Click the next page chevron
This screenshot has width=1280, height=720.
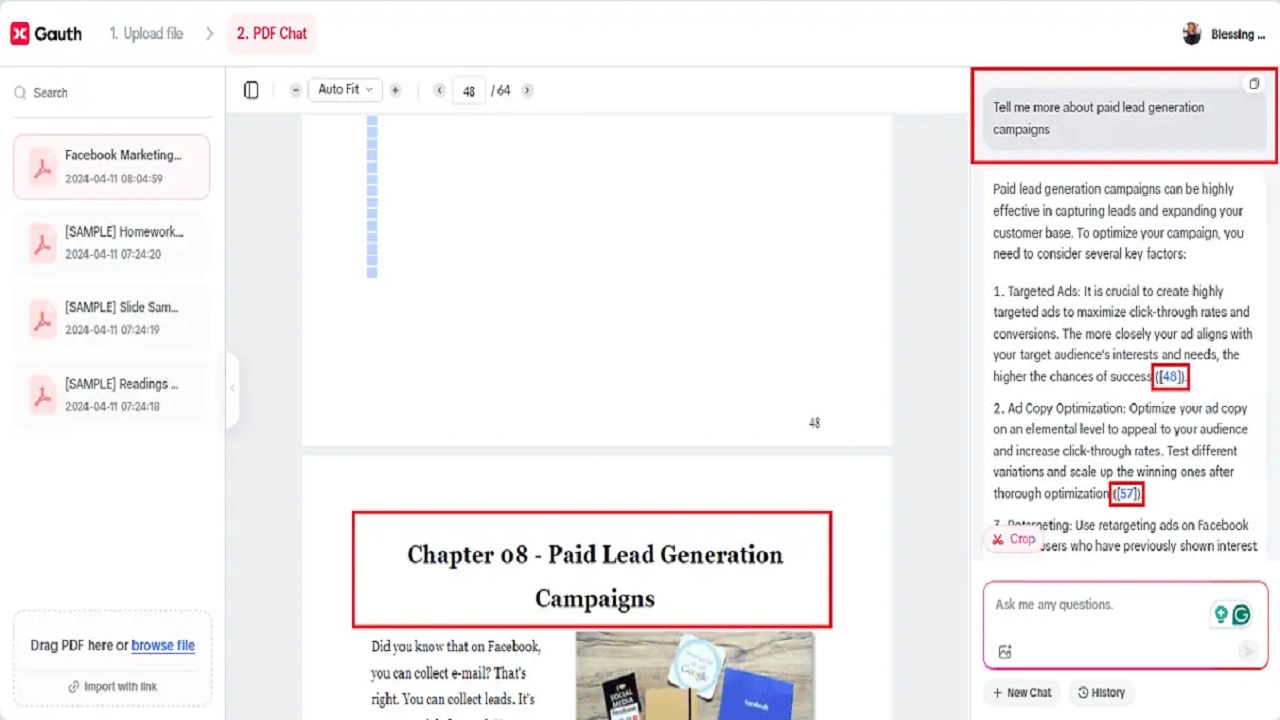[527, 90]
